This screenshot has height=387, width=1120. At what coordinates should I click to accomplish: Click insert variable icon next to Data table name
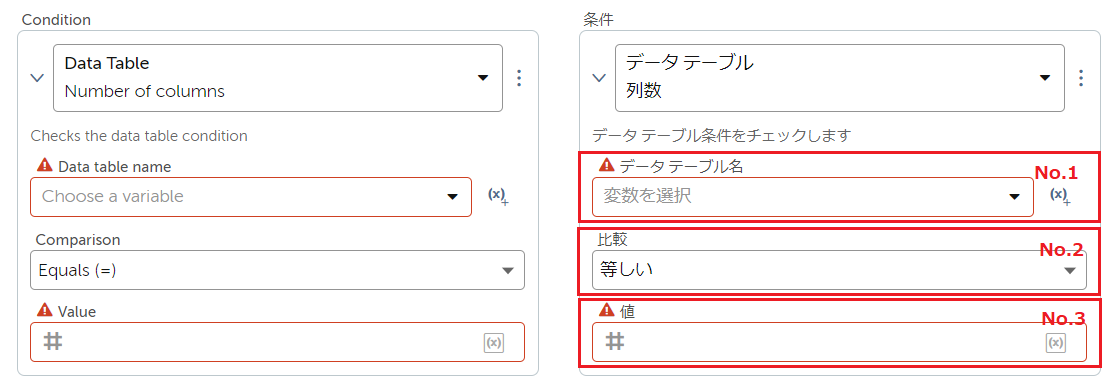click(498, 196)
